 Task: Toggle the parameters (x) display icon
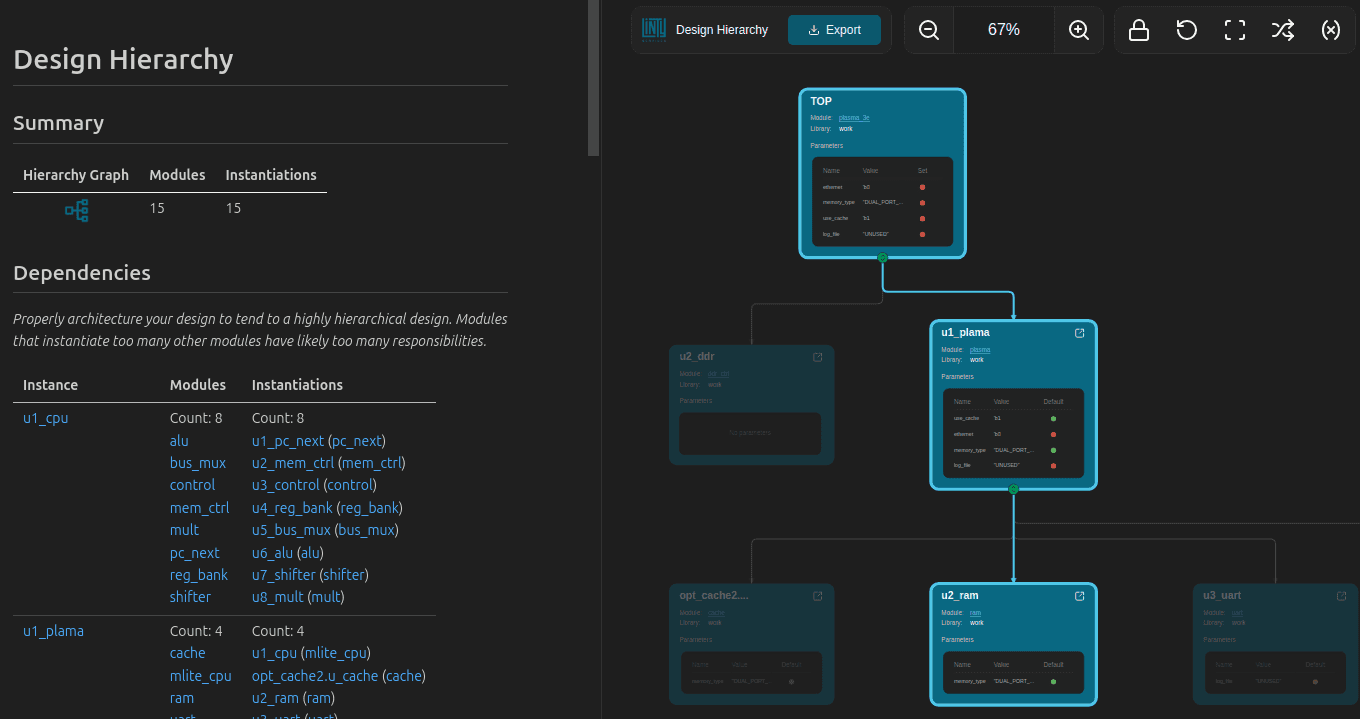pos(1331,30)
